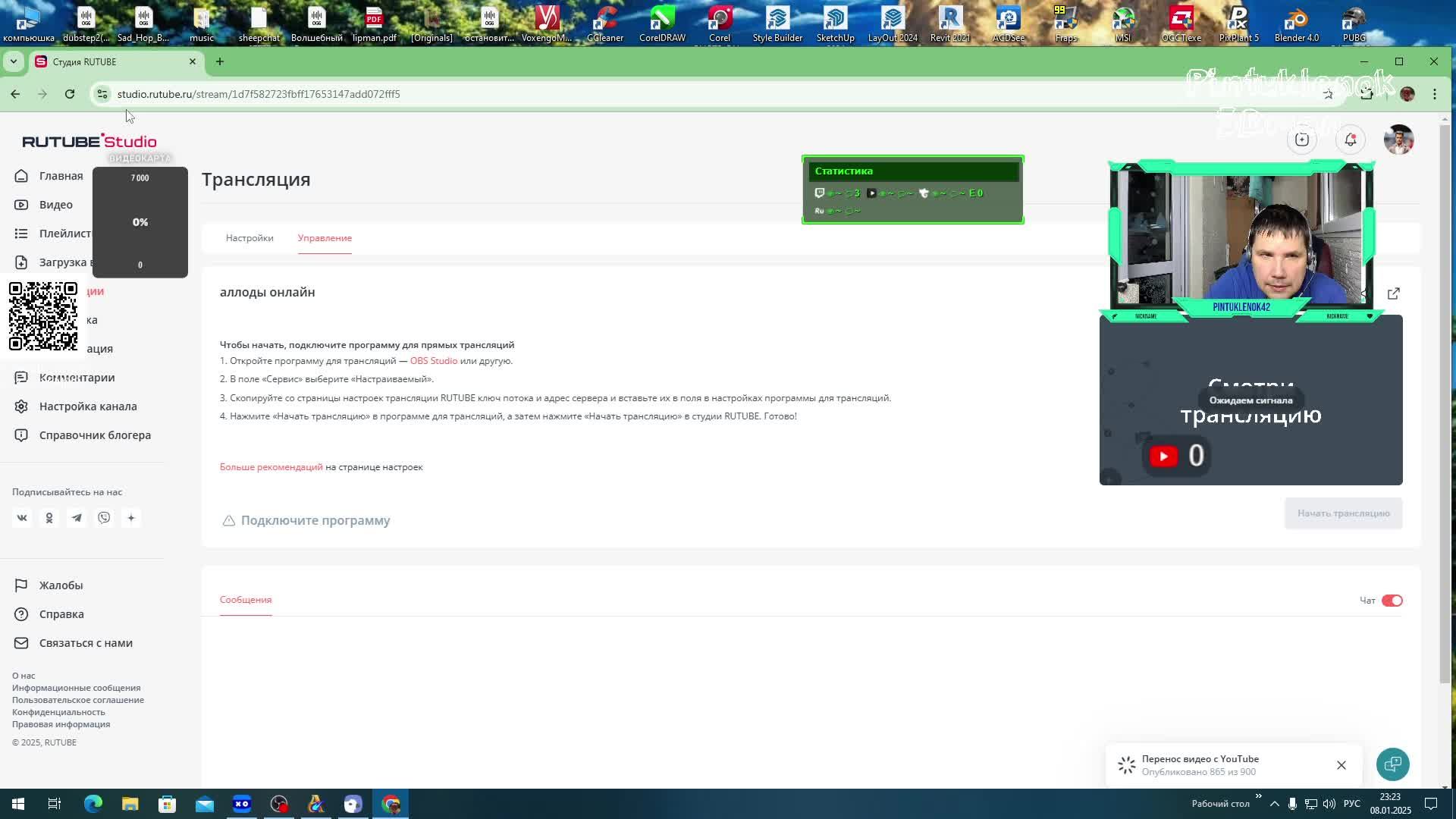Expand the browser tab search dropdown
1456x819 pixels.
pyautogui.click(x=14, y=61)
